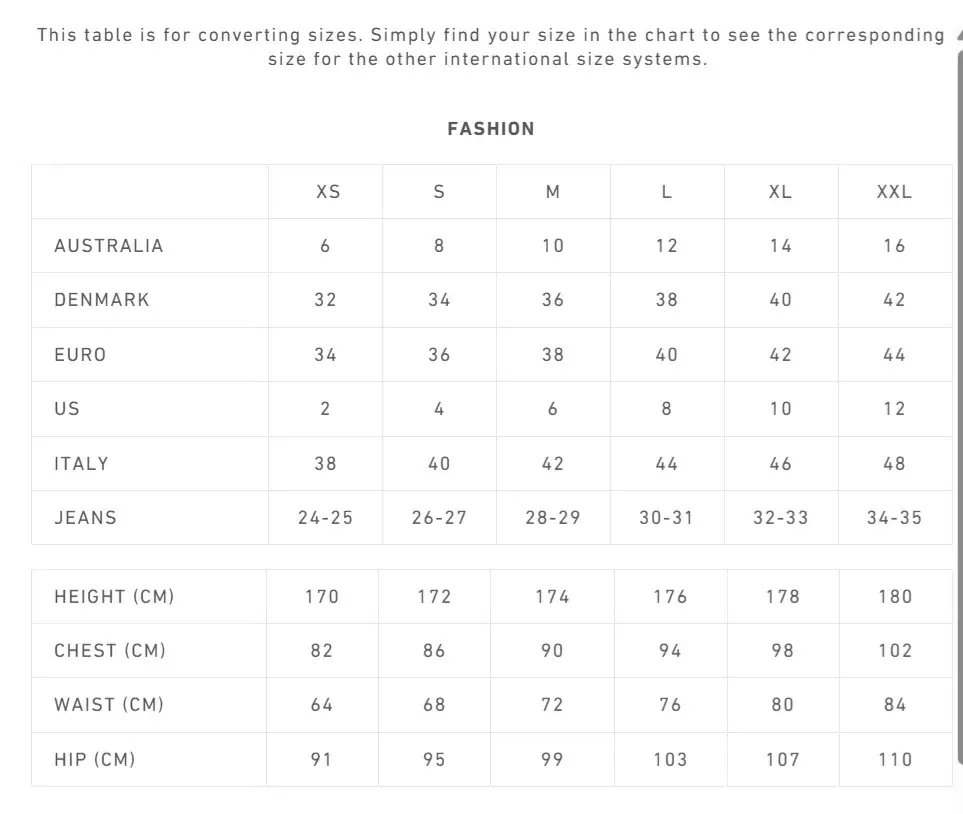
Task: Click the jeans size 28-29 cell
Action: [552, 518]
